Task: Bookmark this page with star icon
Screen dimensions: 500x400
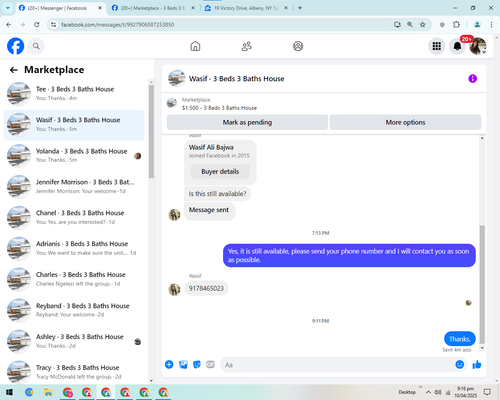Action: pyautogui.click(x=423, y=24)
